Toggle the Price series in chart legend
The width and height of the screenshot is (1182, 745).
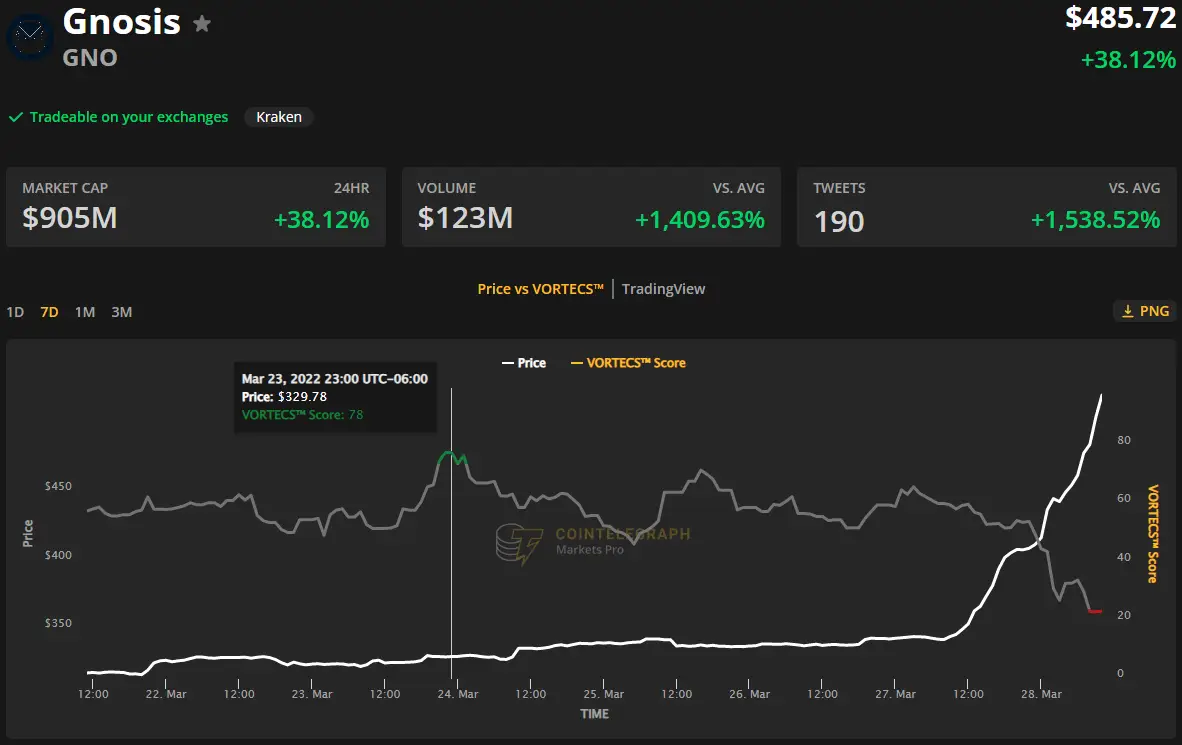[523, 363]
